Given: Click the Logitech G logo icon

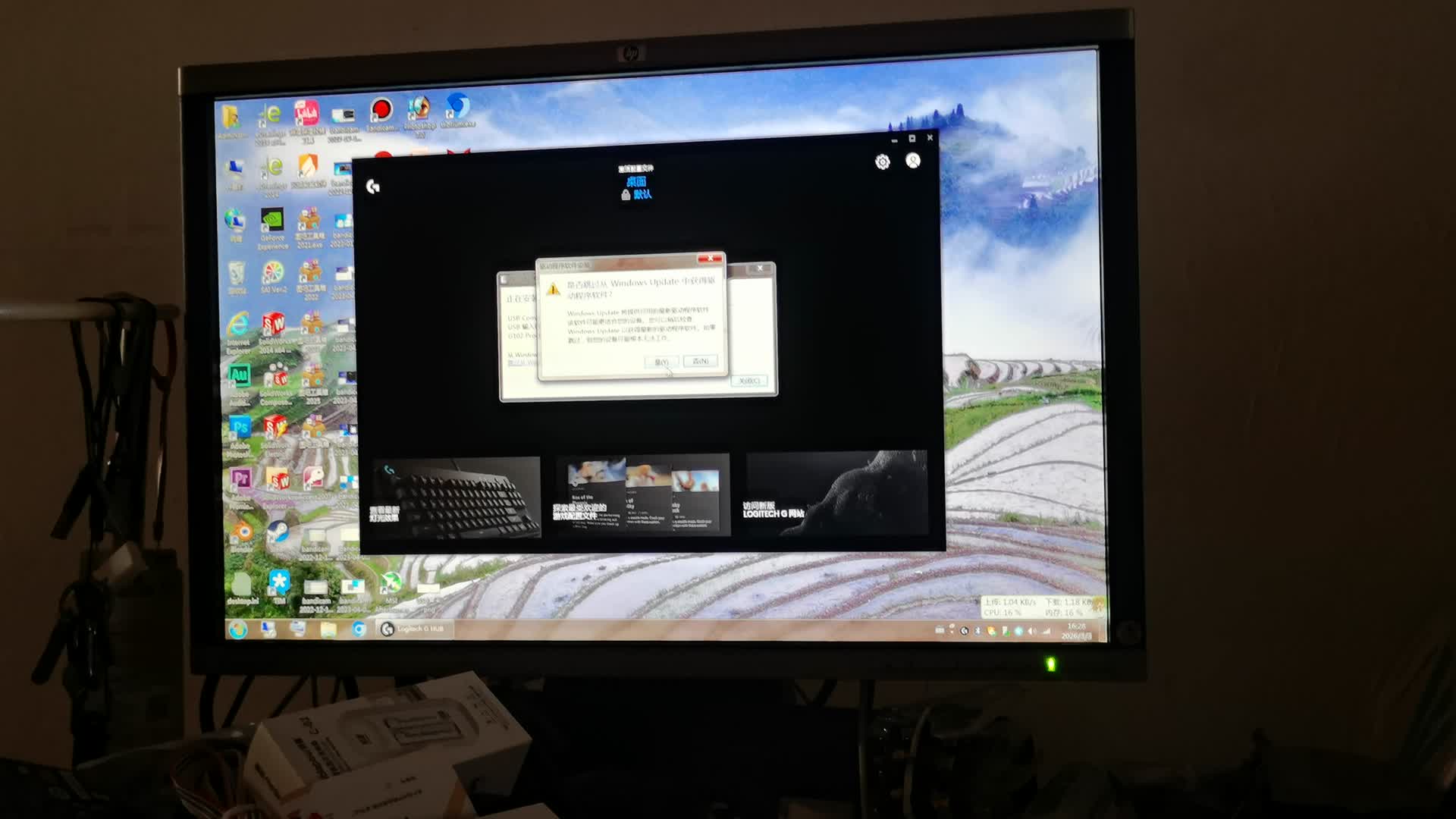Looking at the screenshot, I should (373, 187).
